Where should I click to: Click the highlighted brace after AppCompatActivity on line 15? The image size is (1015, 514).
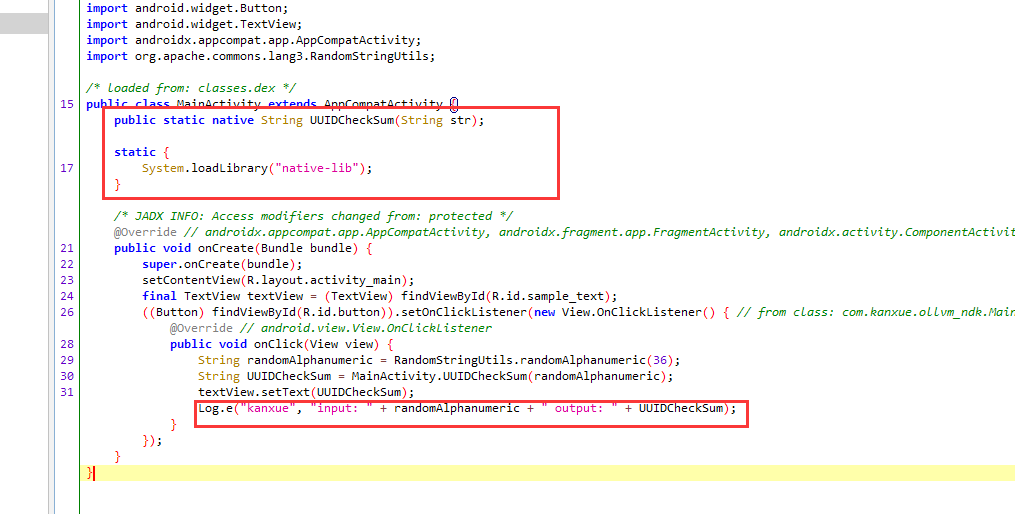pos(454,104)
